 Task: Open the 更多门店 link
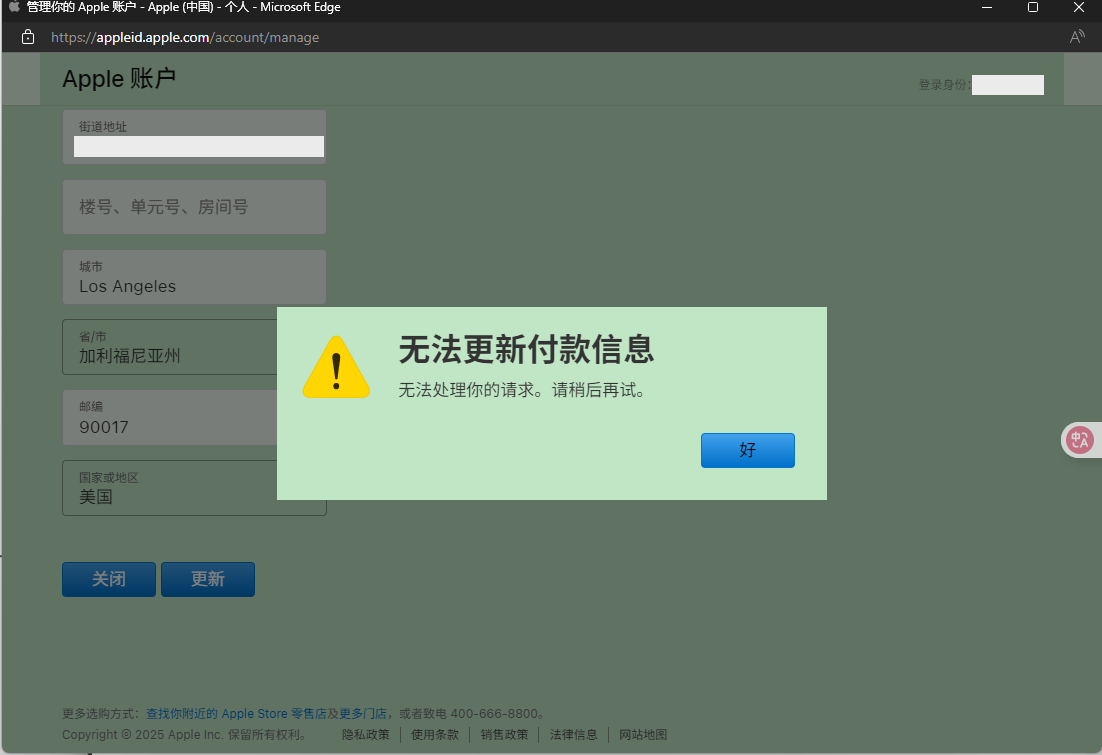(363, 713)
